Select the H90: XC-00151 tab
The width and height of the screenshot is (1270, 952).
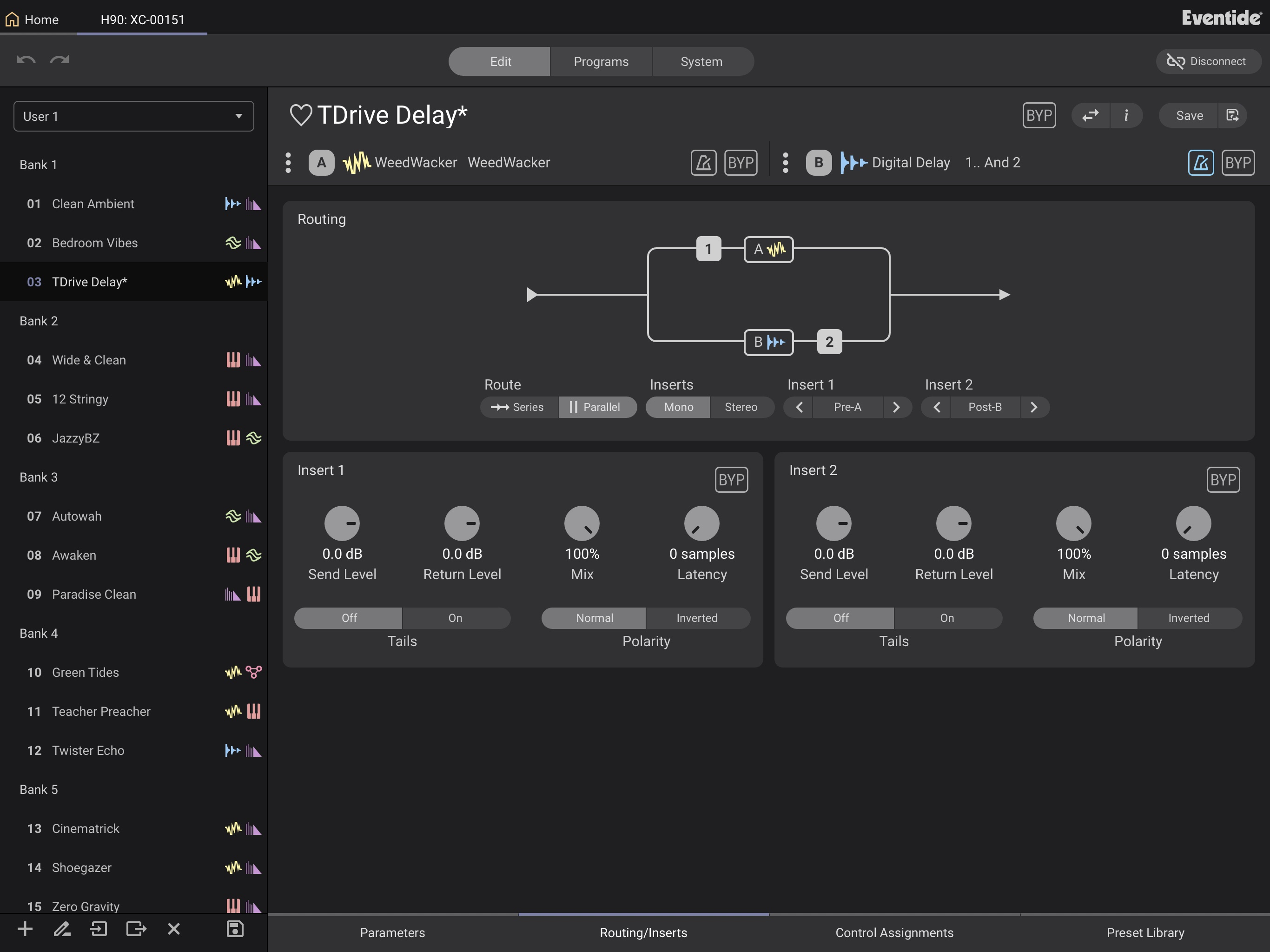click(x=142, y=20)
